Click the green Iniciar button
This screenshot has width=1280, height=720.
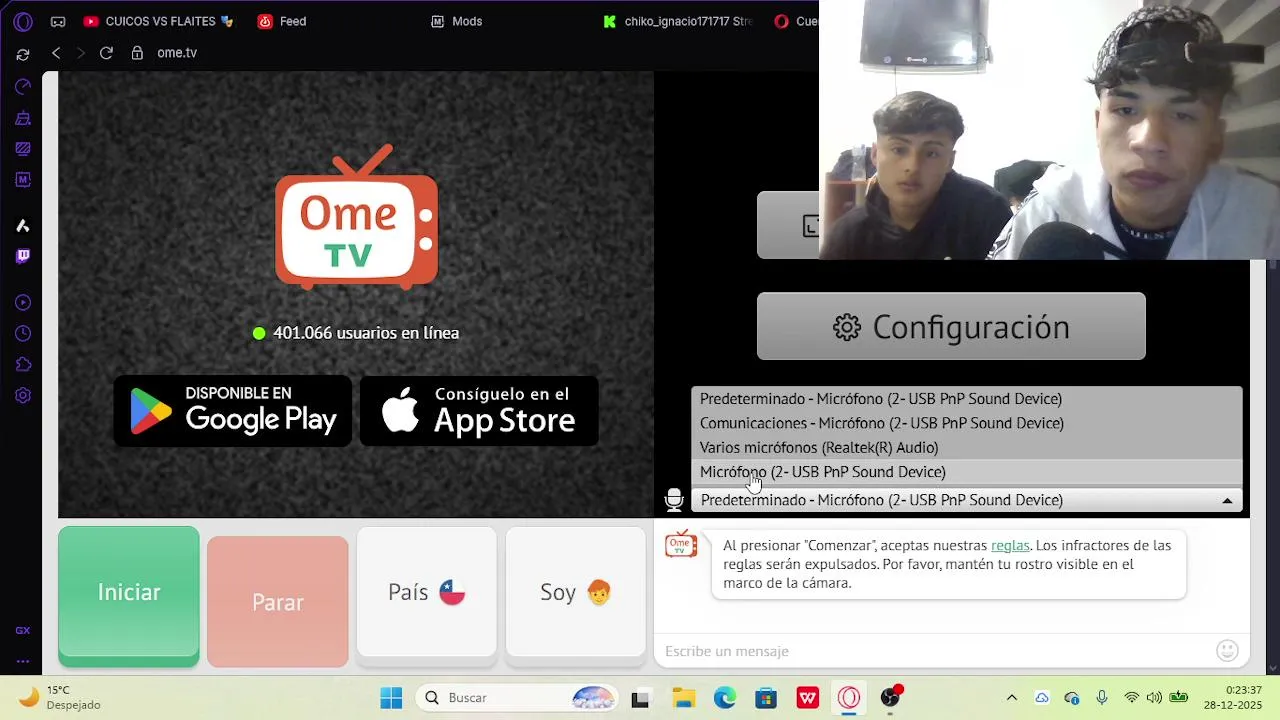pos(129,596)
